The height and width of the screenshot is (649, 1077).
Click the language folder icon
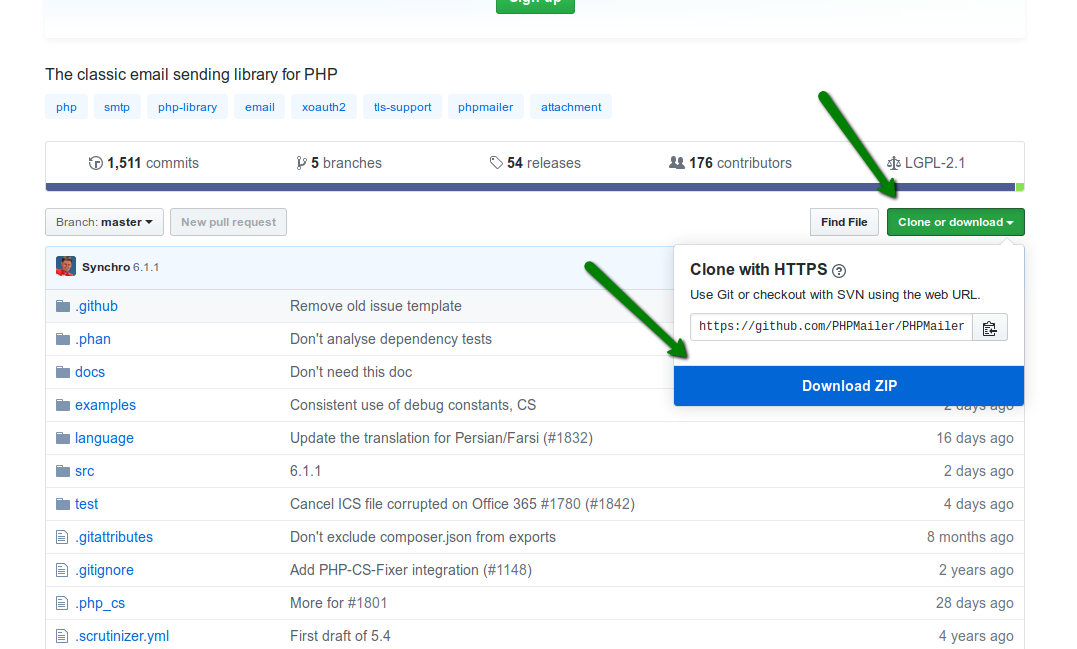pyautogui.click(x=63, y=437)
